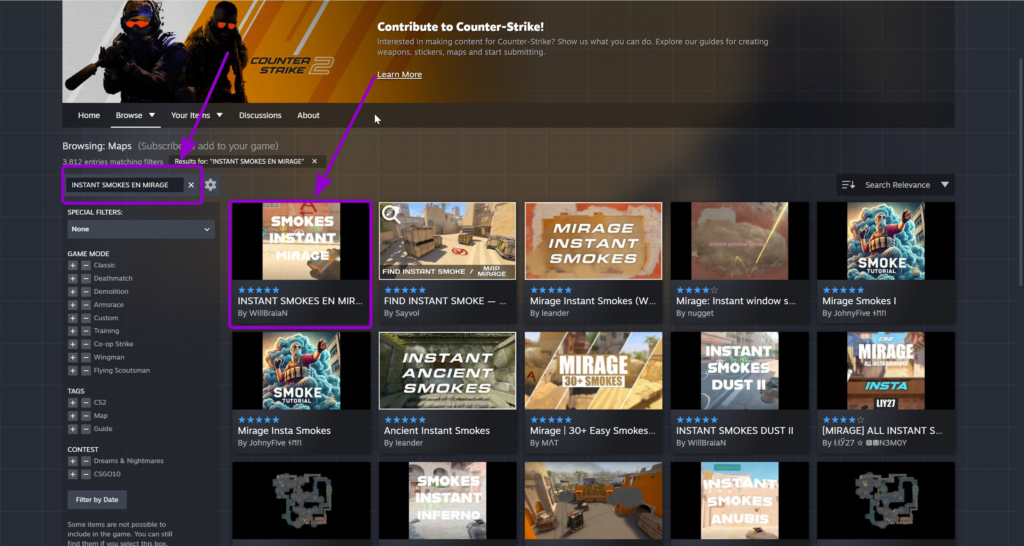Open the Mirage: Instant window smoke thumbnail
The height and width of the screenshot is (546, 1024).
point(739,241)
